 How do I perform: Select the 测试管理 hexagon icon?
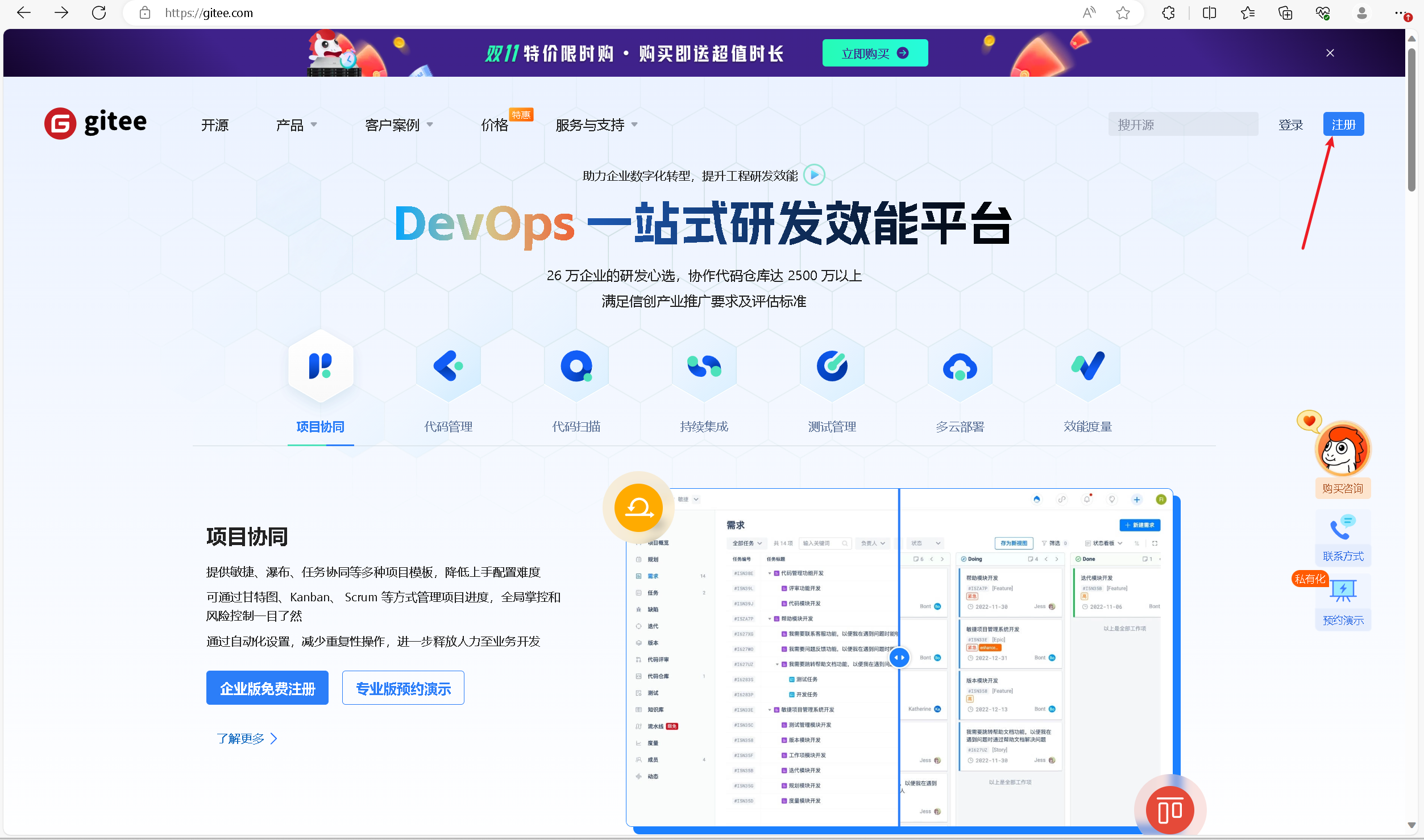[x=832, y=366]
